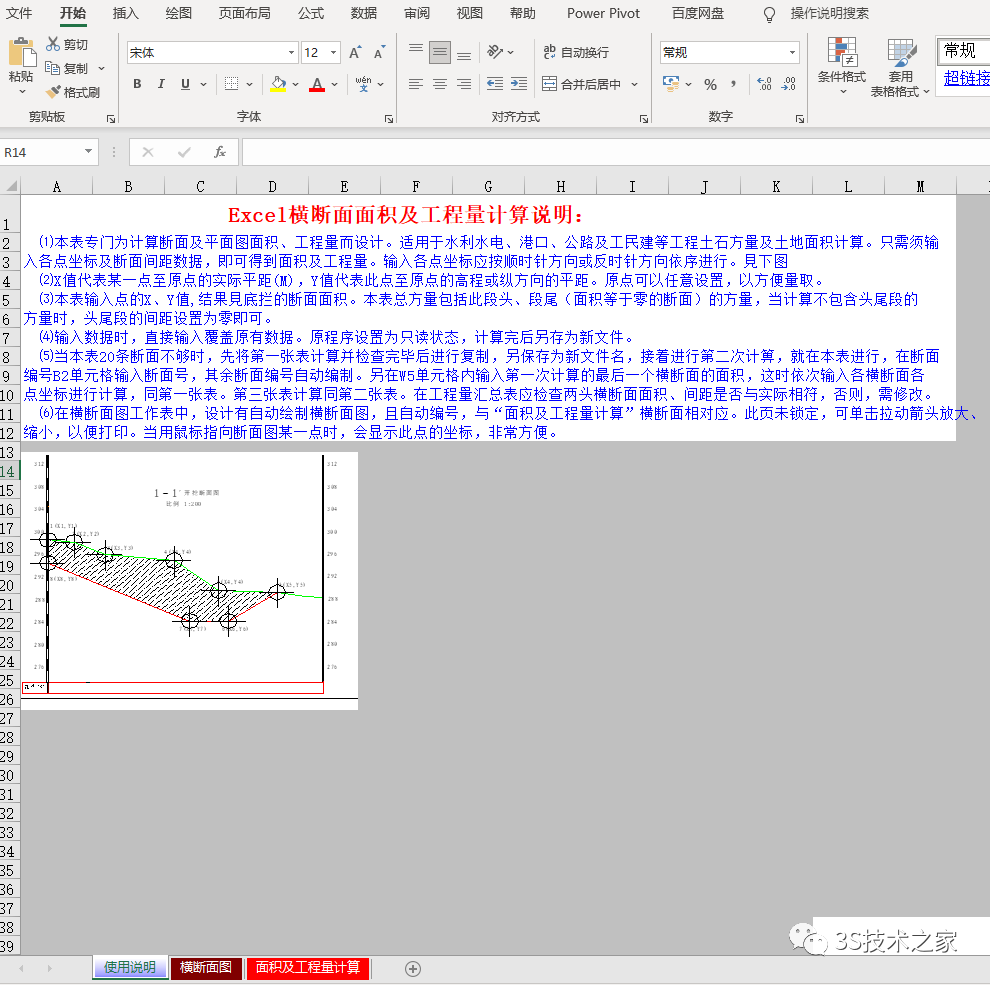Click the Paste clipboard icon
Viewport: 990px width, 985px height.
click(21, 53)
